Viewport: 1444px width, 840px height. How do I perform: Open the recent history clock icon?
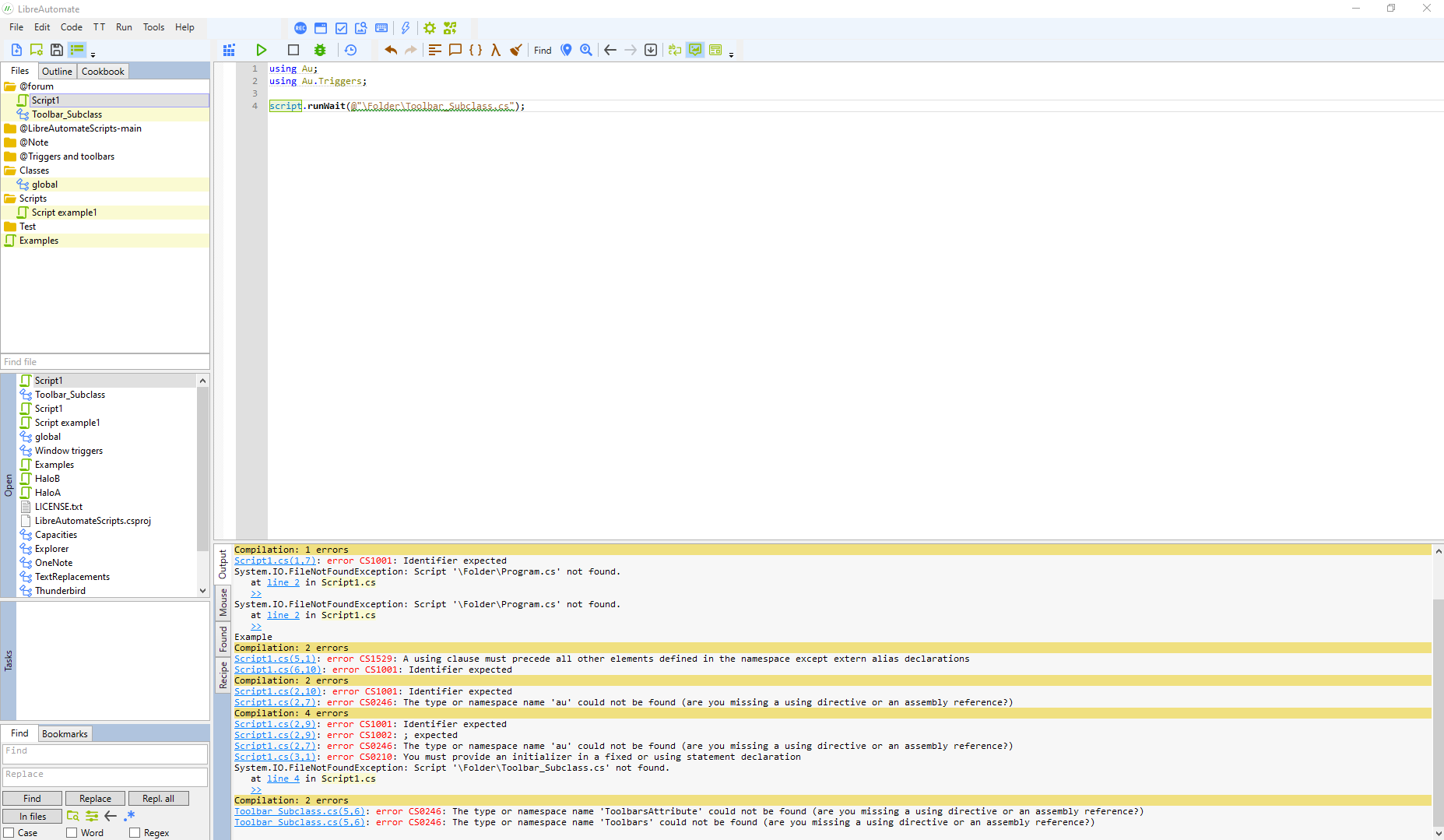351,50
